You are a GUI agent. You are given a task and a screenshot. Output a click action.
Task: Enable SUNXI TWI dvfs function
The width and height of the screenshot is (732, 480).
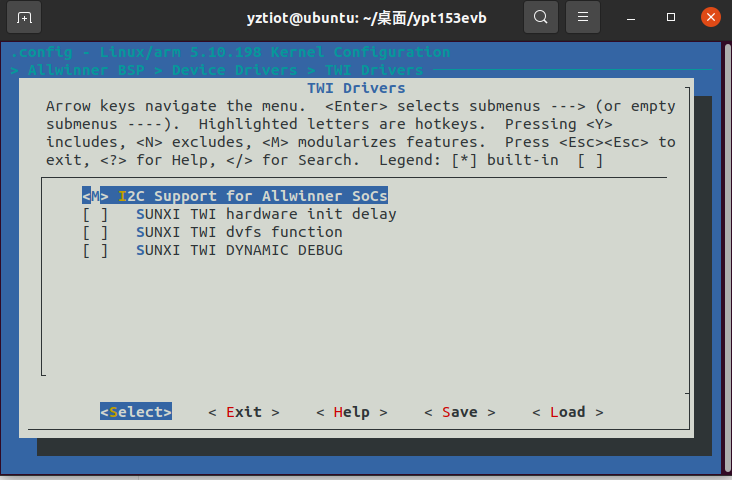pyautogui.click(x=95, y=232)
